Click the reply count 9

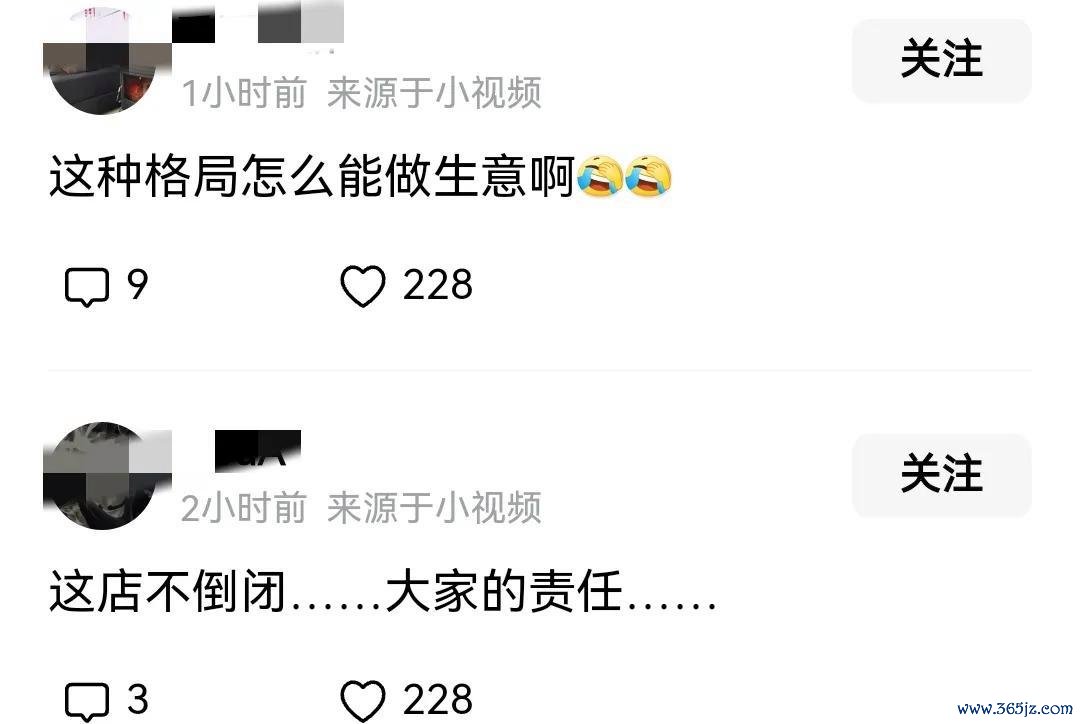pos(138,285)
